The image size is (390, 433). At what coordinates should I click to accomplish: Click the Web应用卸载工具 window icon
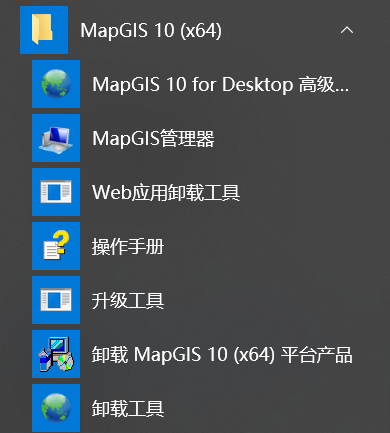coord(56,192)
